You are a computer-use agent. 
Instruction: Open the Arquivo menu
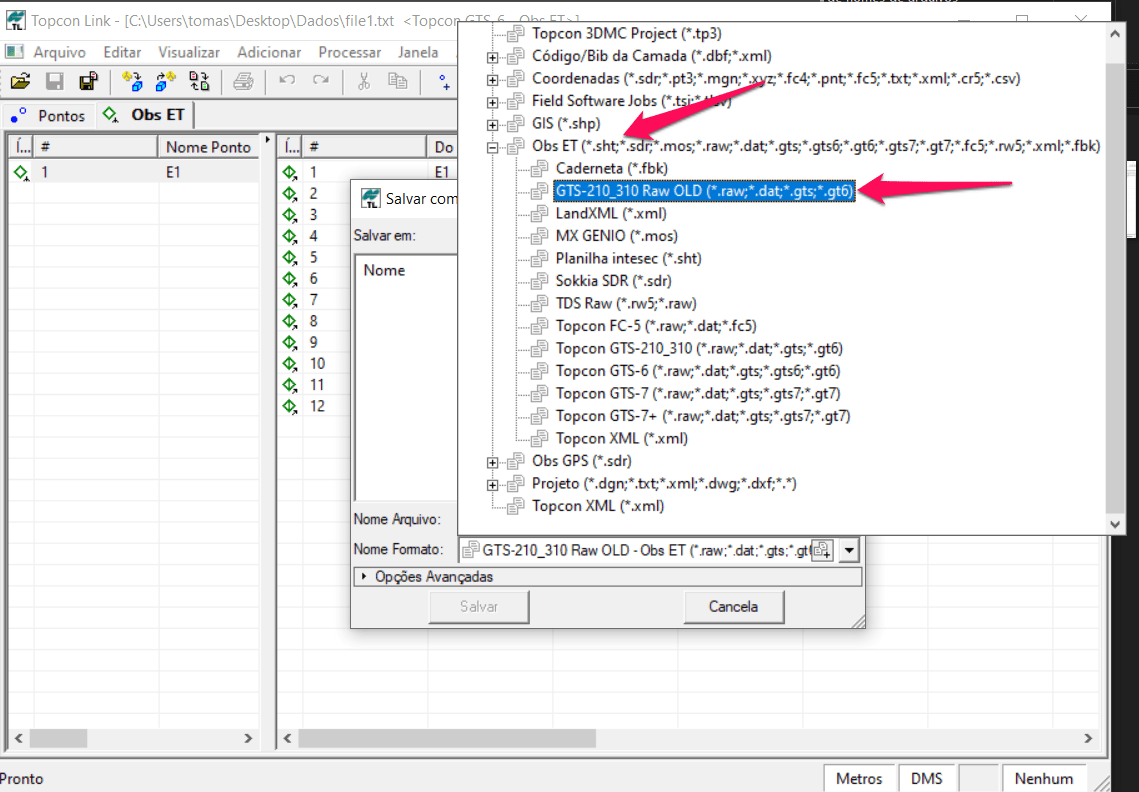point(59,52)
